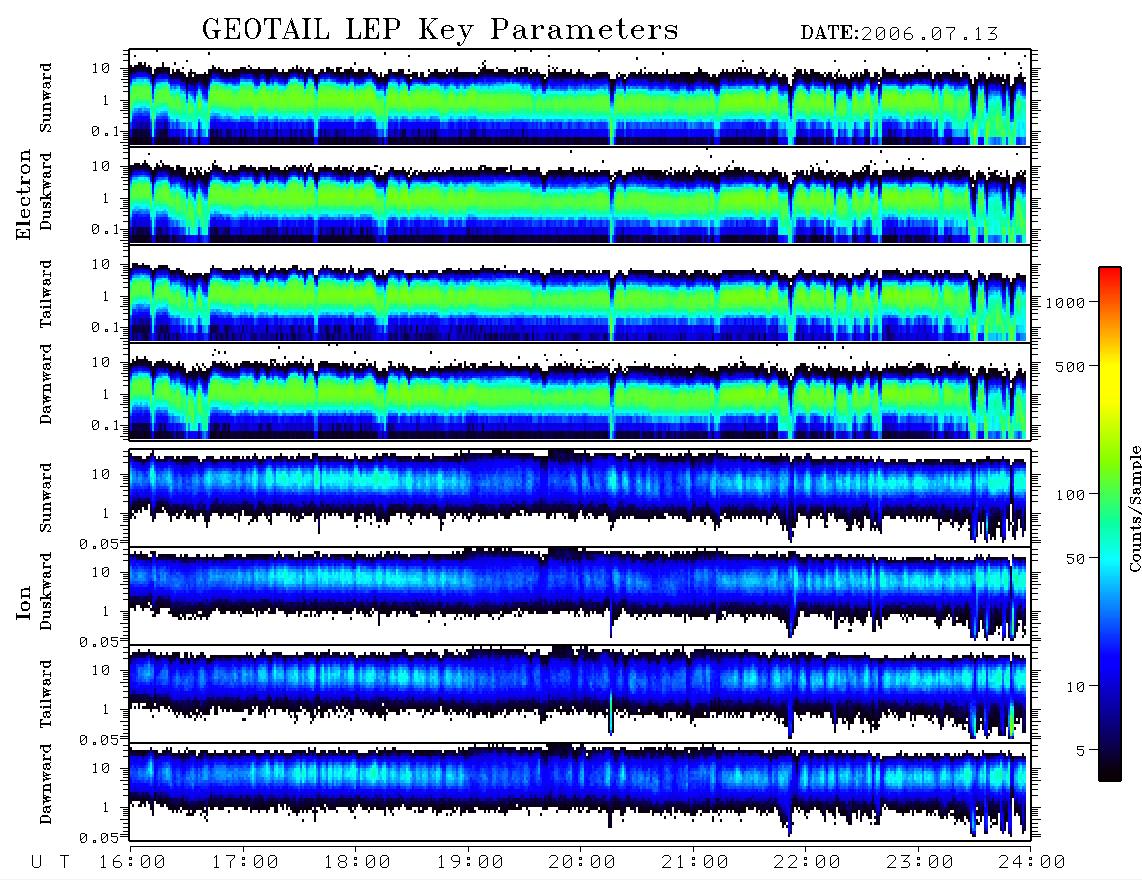
Task: Click the 23:00 time axis label
Action: (x=919, y=862)
